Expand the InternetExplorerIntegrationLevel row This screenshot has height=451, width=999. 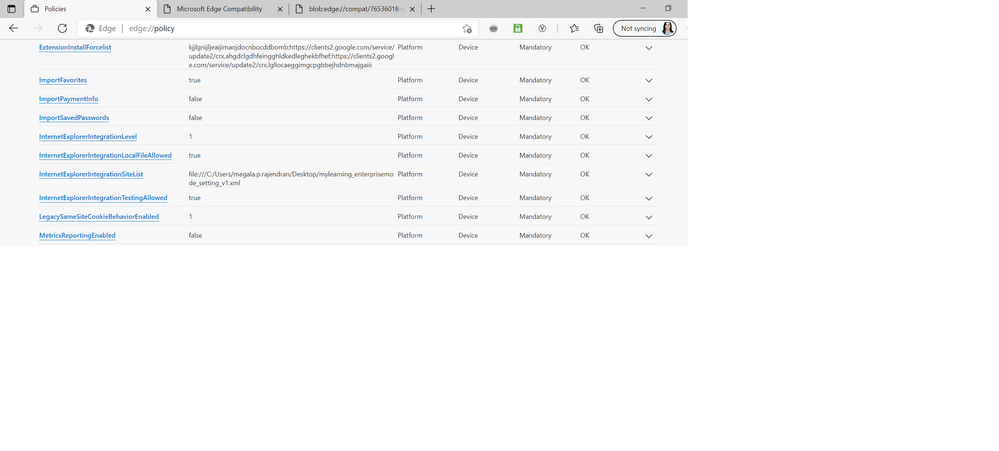pyautogui.click(x=649, y=137)
